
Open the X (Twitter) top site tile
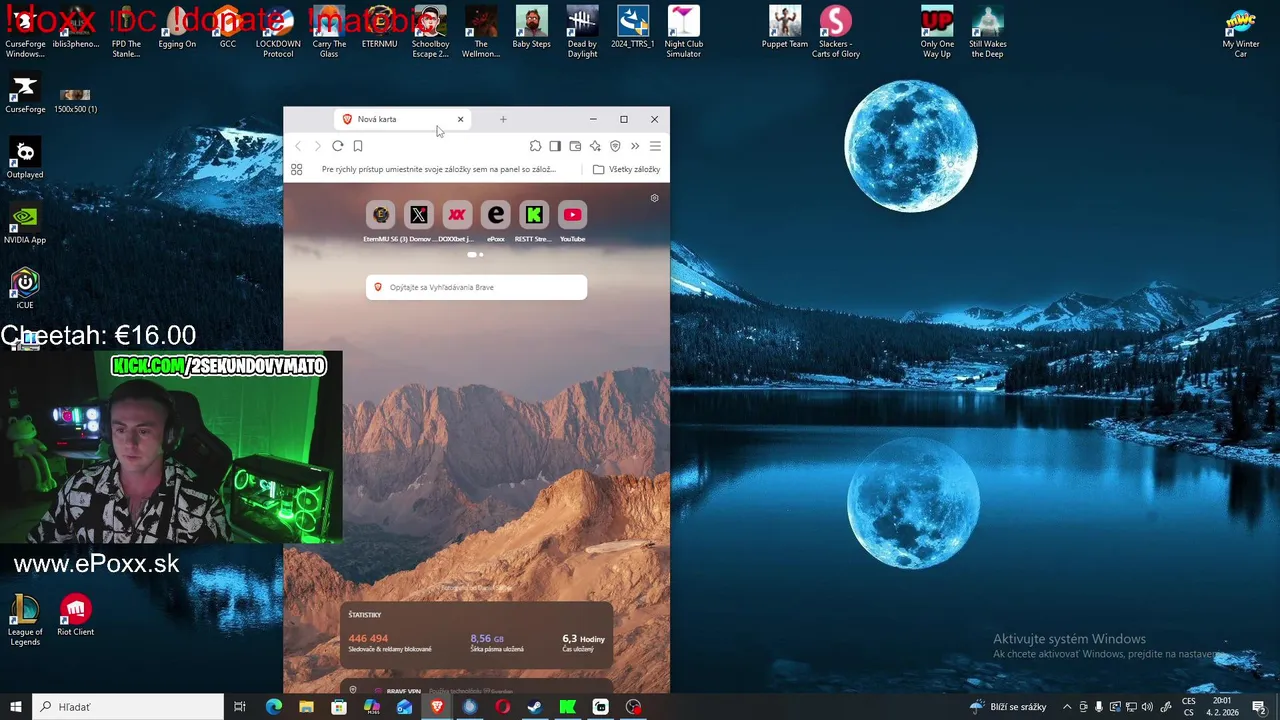419,221
